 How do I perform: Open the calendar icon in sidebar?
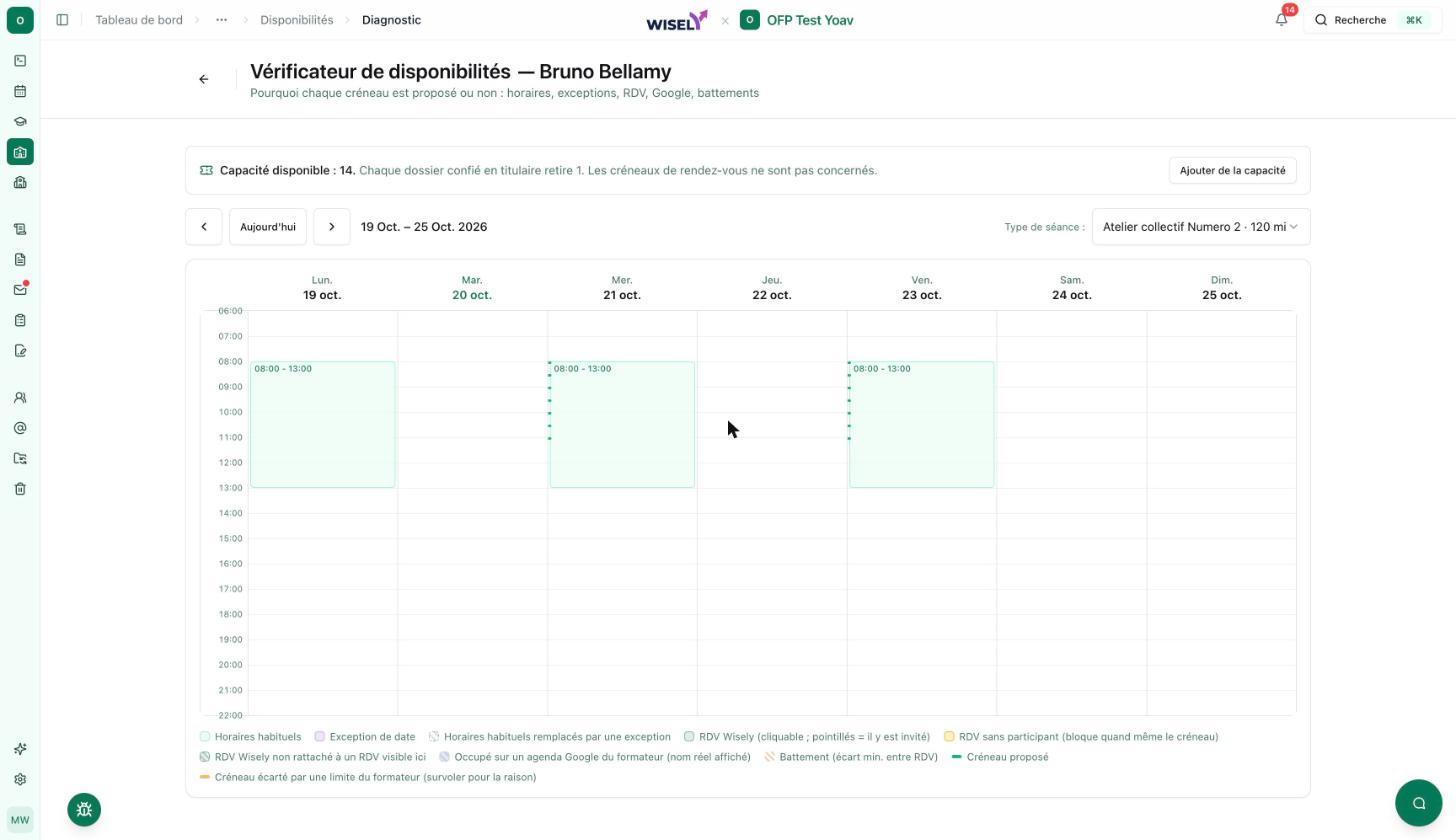[x=20, y=91]
